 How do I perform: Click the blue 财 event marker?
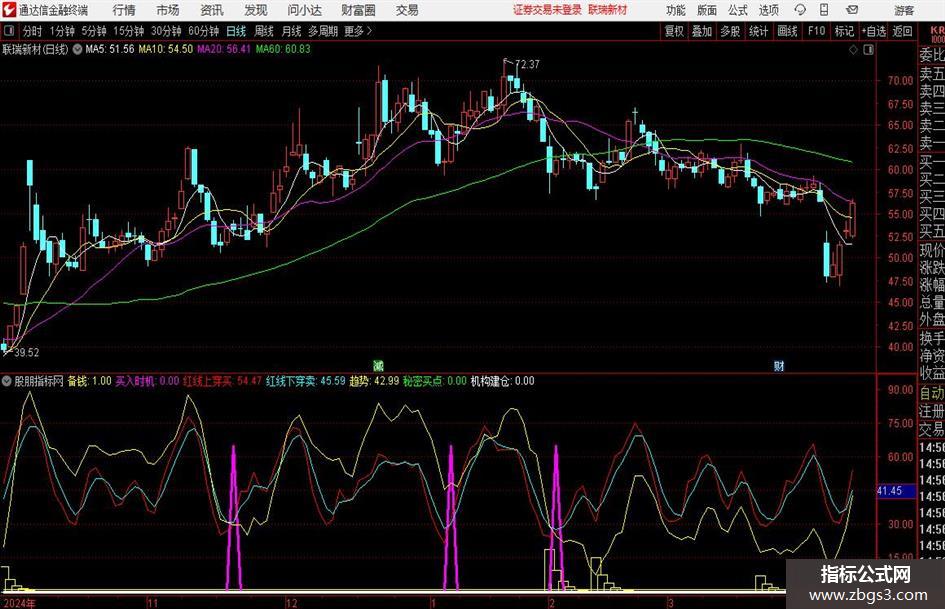pyautogui.click(x=779, y=365)
